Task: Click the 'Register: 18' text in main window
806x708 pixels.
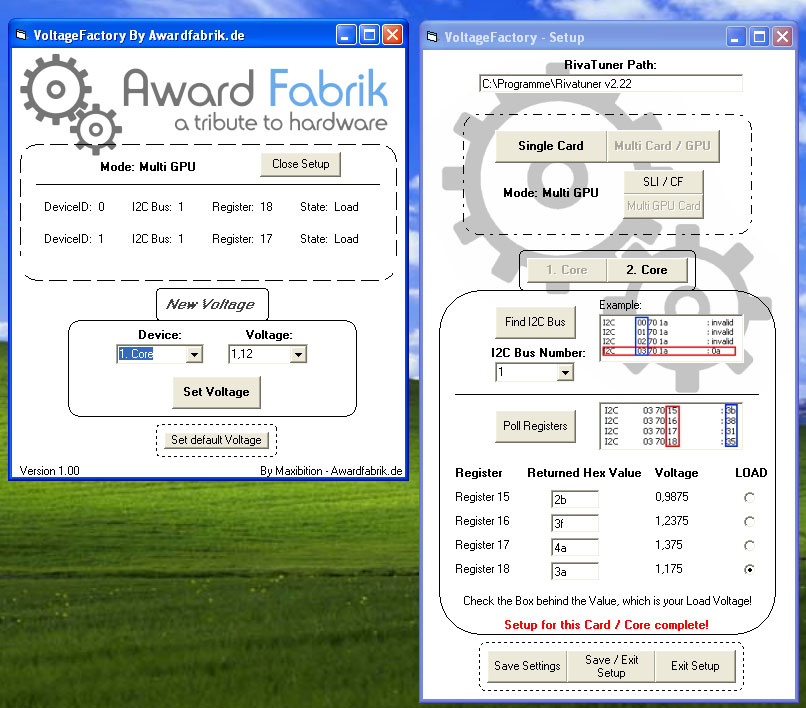Action: 242,207
